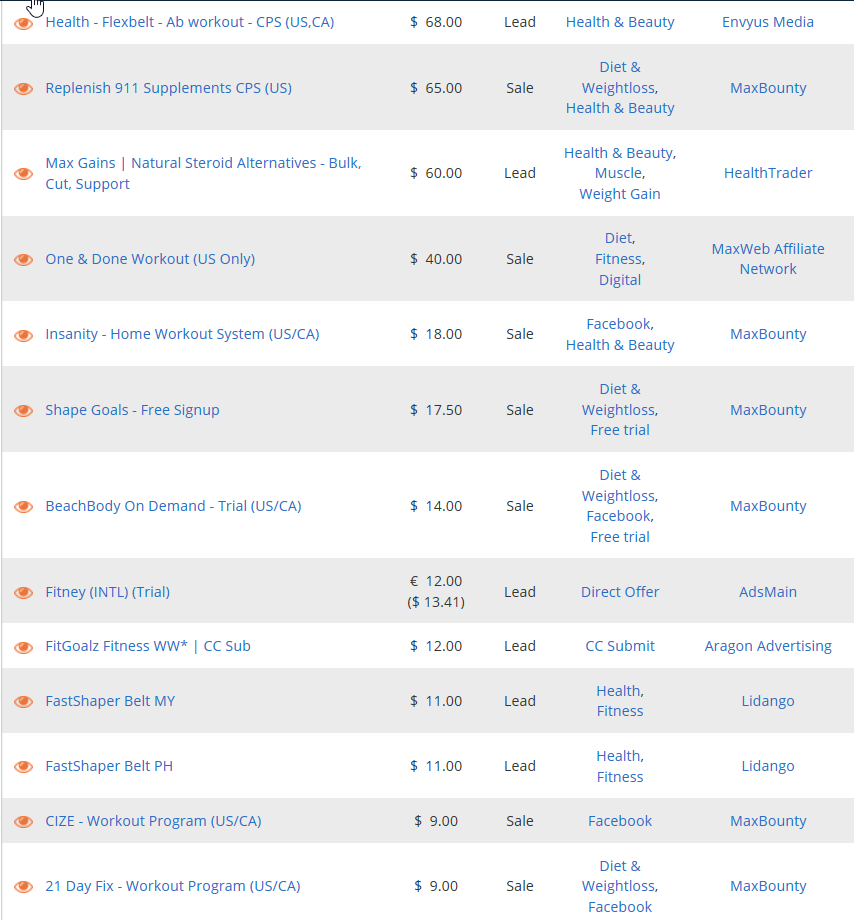Click eye icon for Fitney (INTL) (Trial)
The width and height of the screenshot is (854, 920).
pyautogui.click(x=23, y=593)
